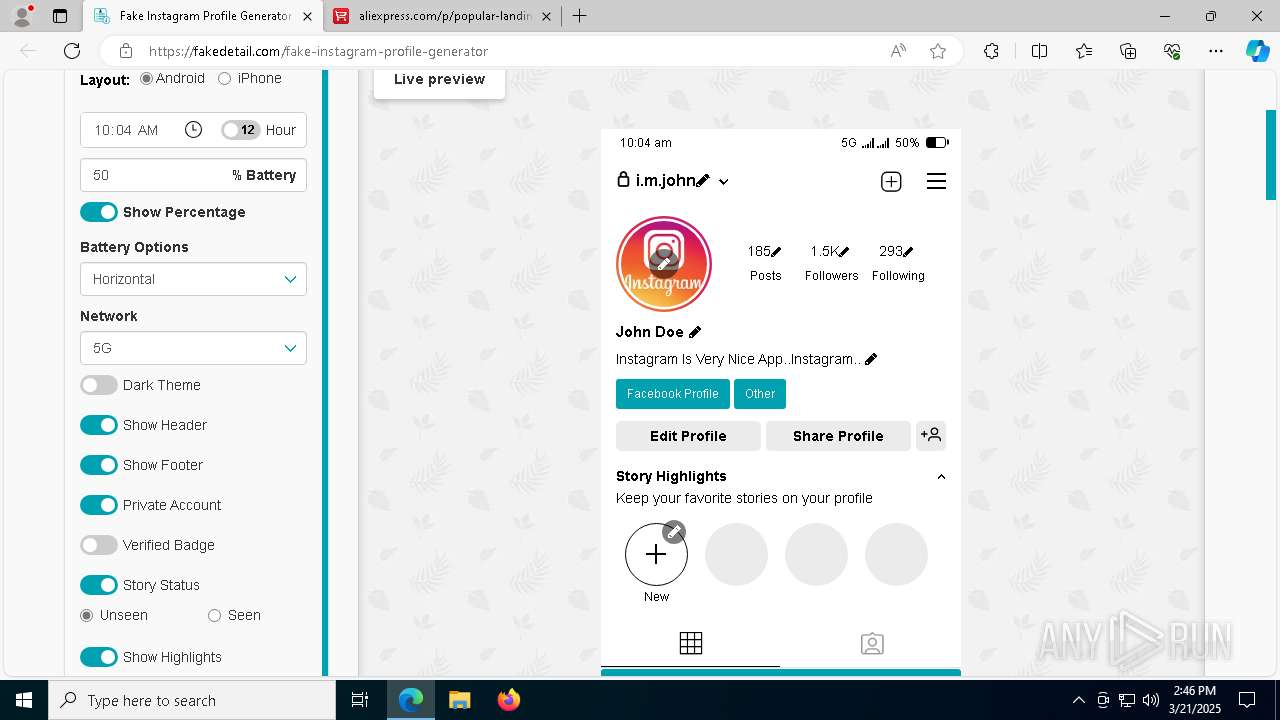The height and width of the screenshot is (720, 1280).
Task: Click the Windows Start button
Action: click(x=23, y=700)
